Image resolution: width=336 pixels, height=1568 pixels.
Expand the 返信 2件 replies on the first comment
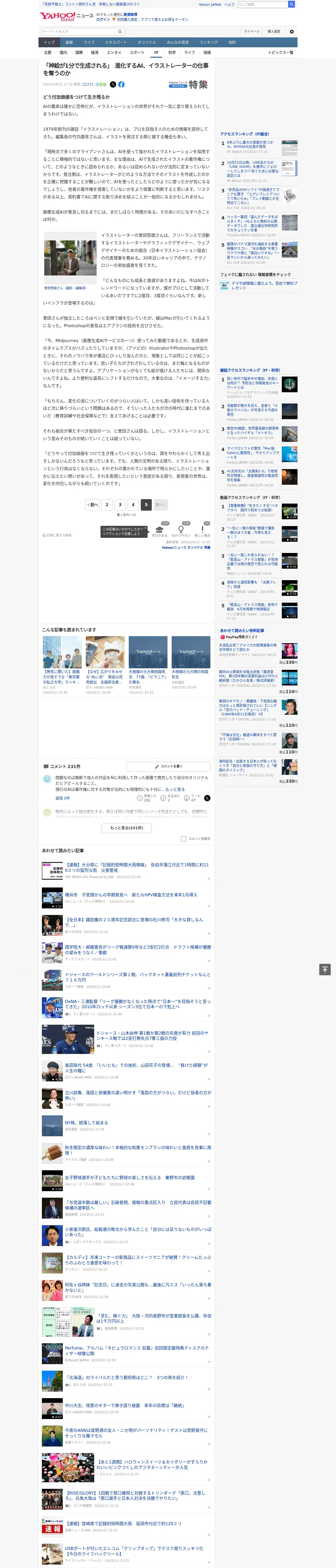point(62,798)
